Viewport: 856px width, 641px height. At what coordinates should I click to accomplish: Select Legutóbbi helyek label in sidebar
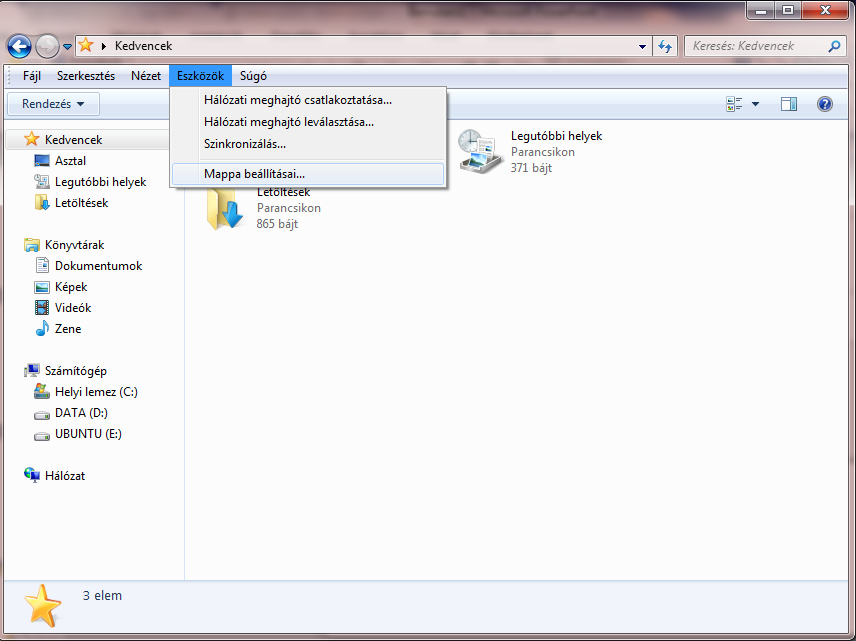100,182
